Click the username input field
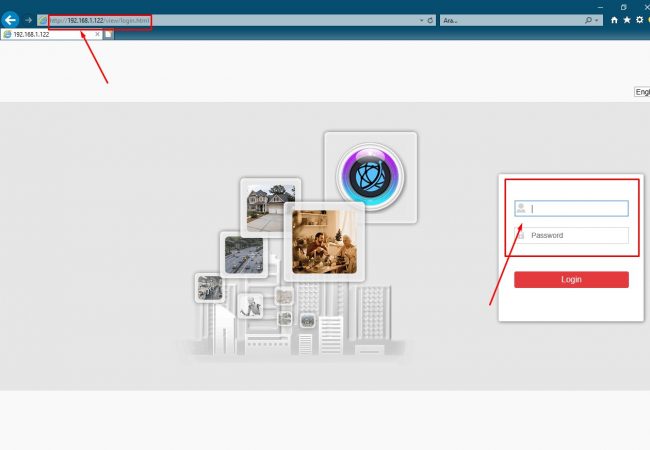The height and width of the screenshot is (450, 650). (x=577, y=209)
